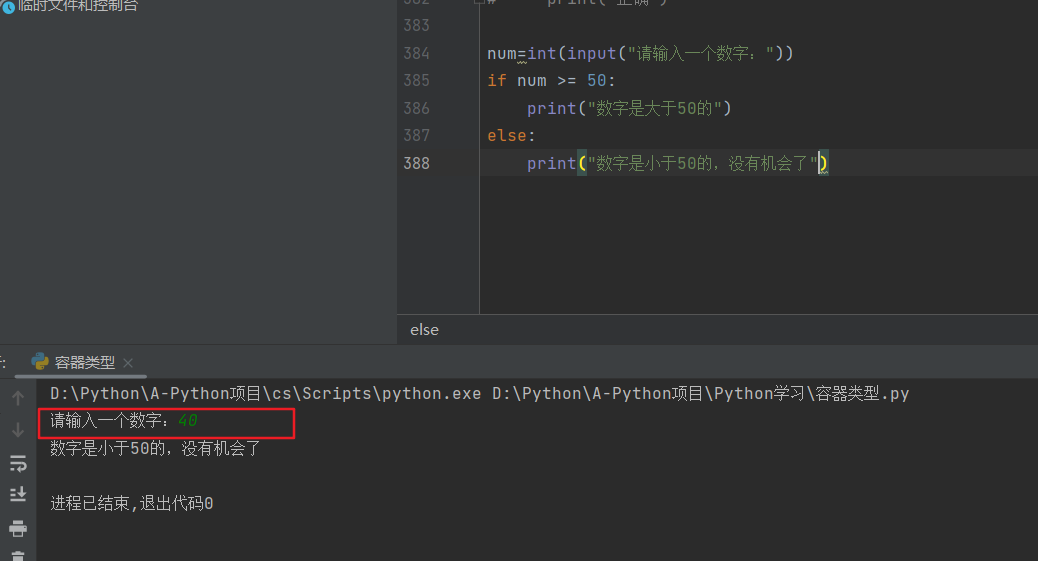Image resolution: width=1038 pixels, height=561 pixels.
Task: Click line number 384 in gutter
Action: 416,53
